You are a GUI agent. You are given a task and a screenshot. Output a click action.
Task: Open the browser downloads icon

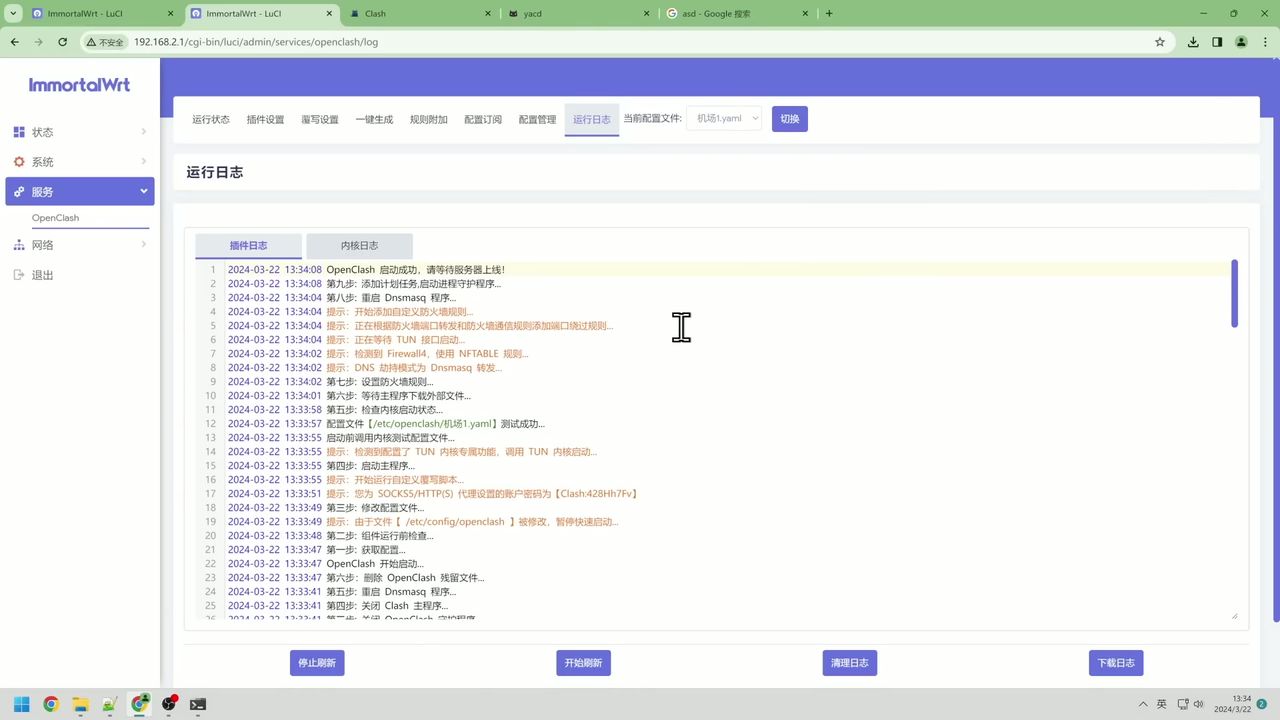pos(1192,41)
